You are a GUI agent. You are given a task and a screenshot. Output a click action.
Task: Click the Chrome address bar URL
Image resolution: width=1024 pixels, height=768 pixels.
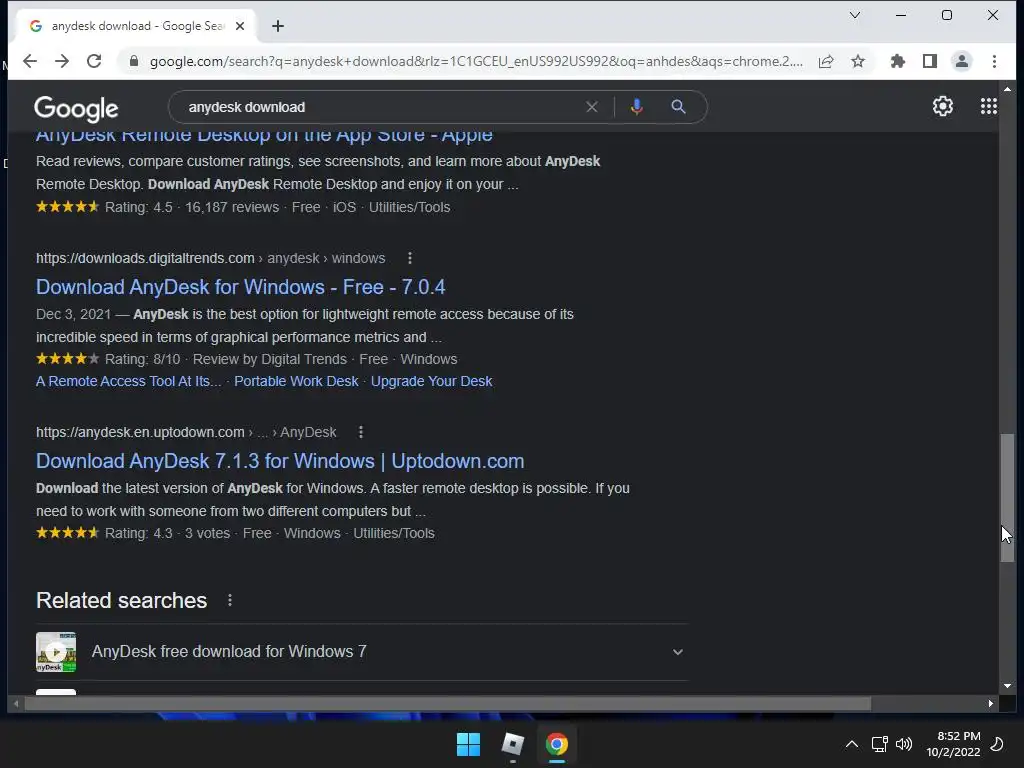(x=476, y=61)
